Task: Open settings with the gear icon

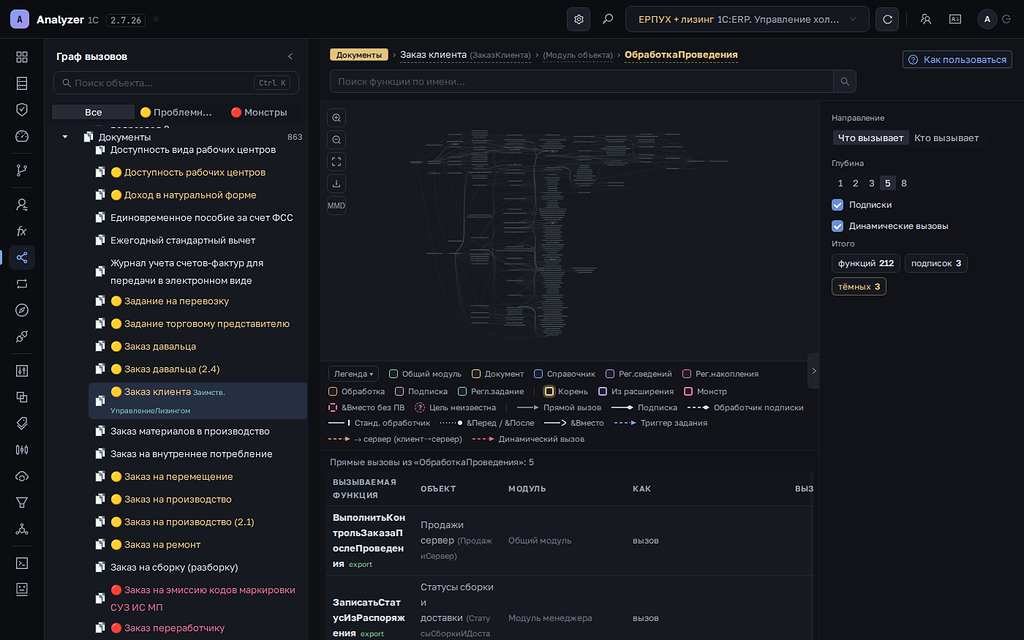Action: 579,20
